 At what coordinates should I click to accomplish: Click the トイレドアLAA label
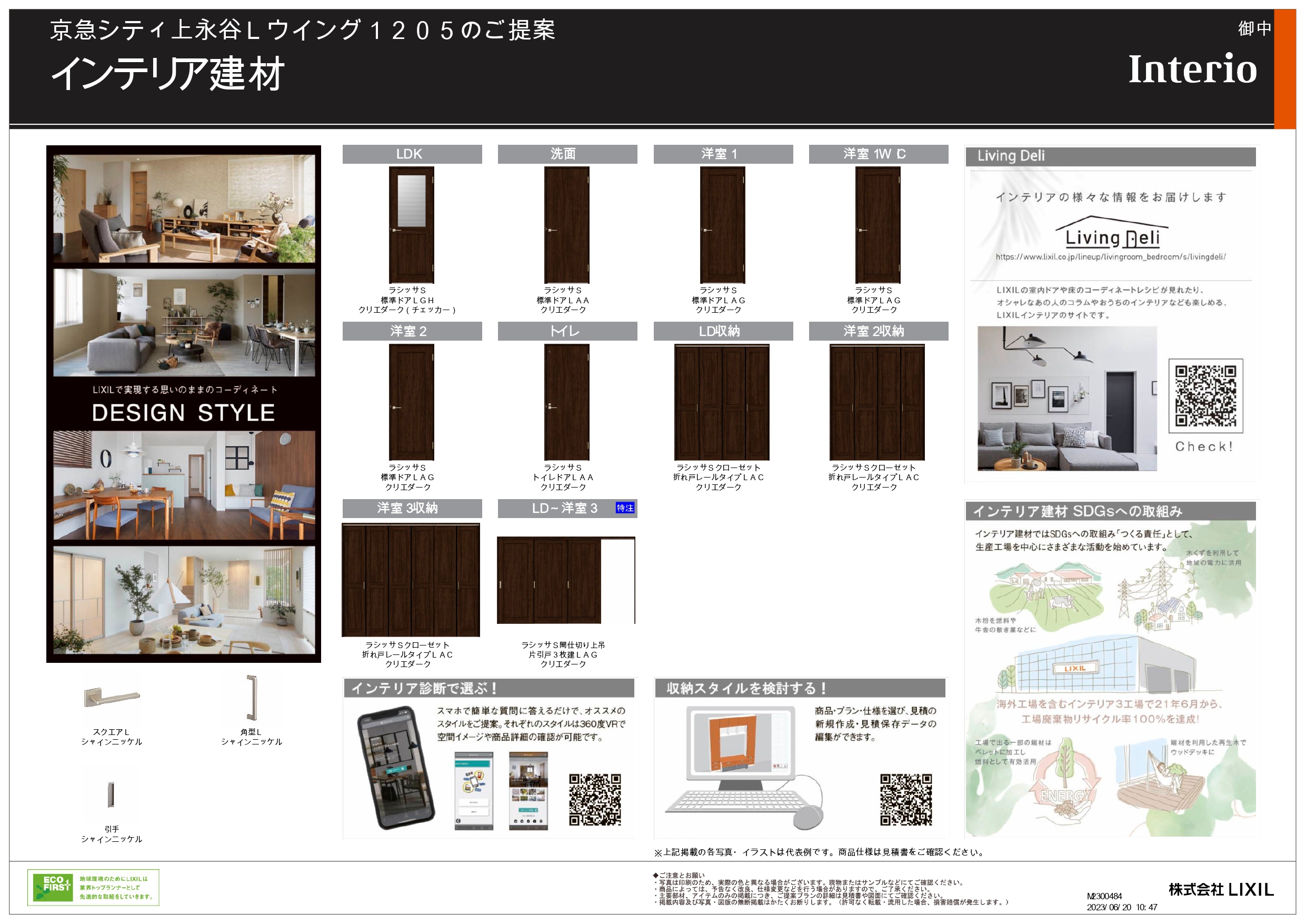coord(563,478)
